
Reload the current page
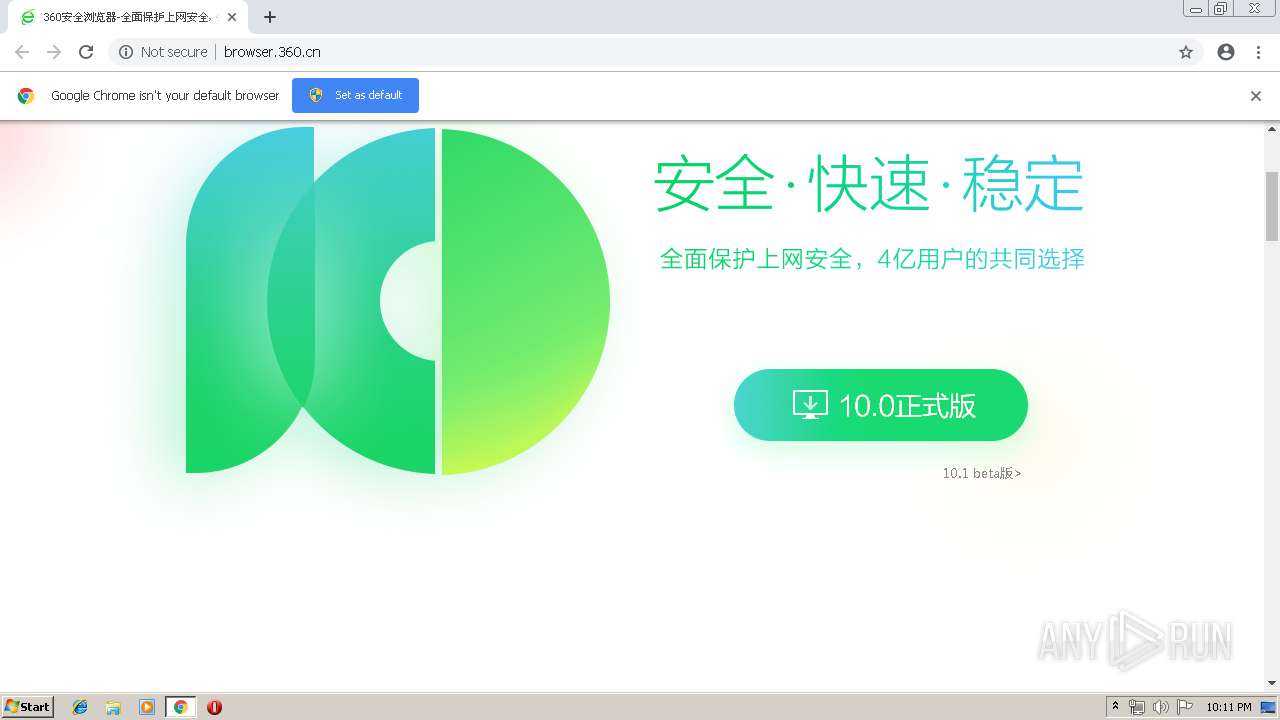click(x=86, y=52)
